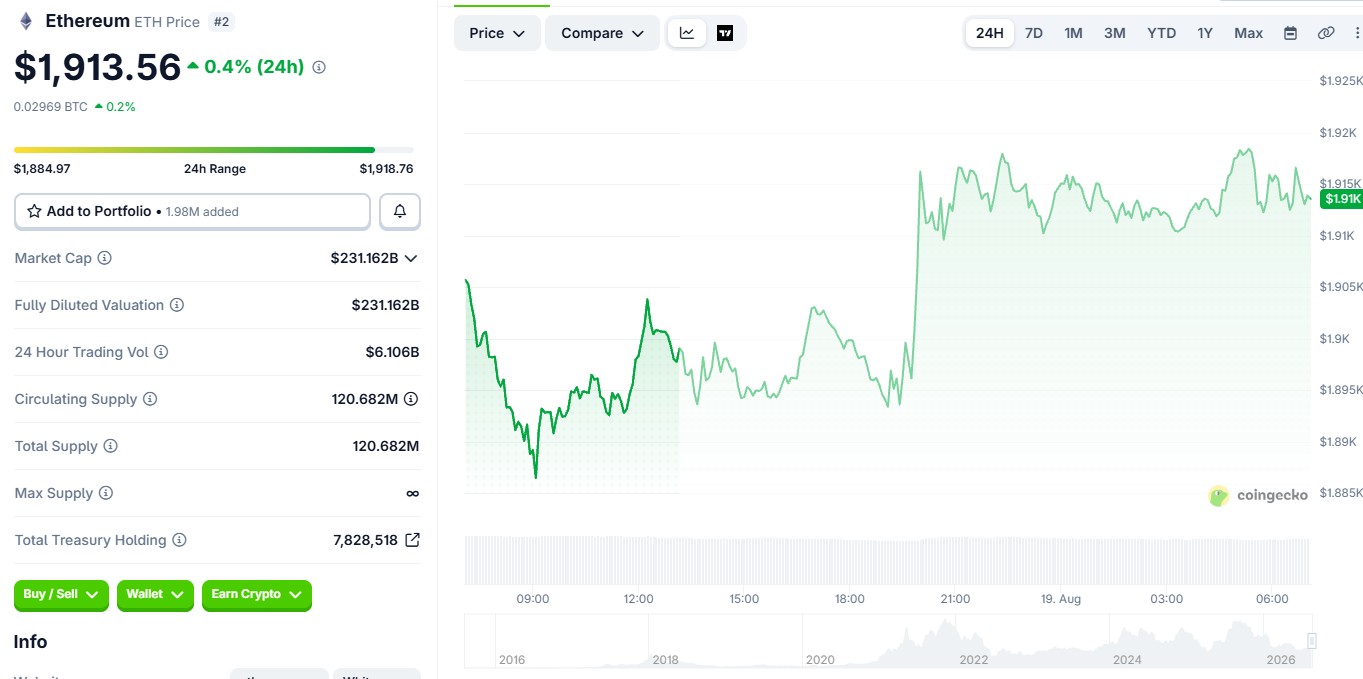Viewport: 1363px width, 679px height.
Task: Switch to TradingView chart icon
Action: (x=725, y=33)
